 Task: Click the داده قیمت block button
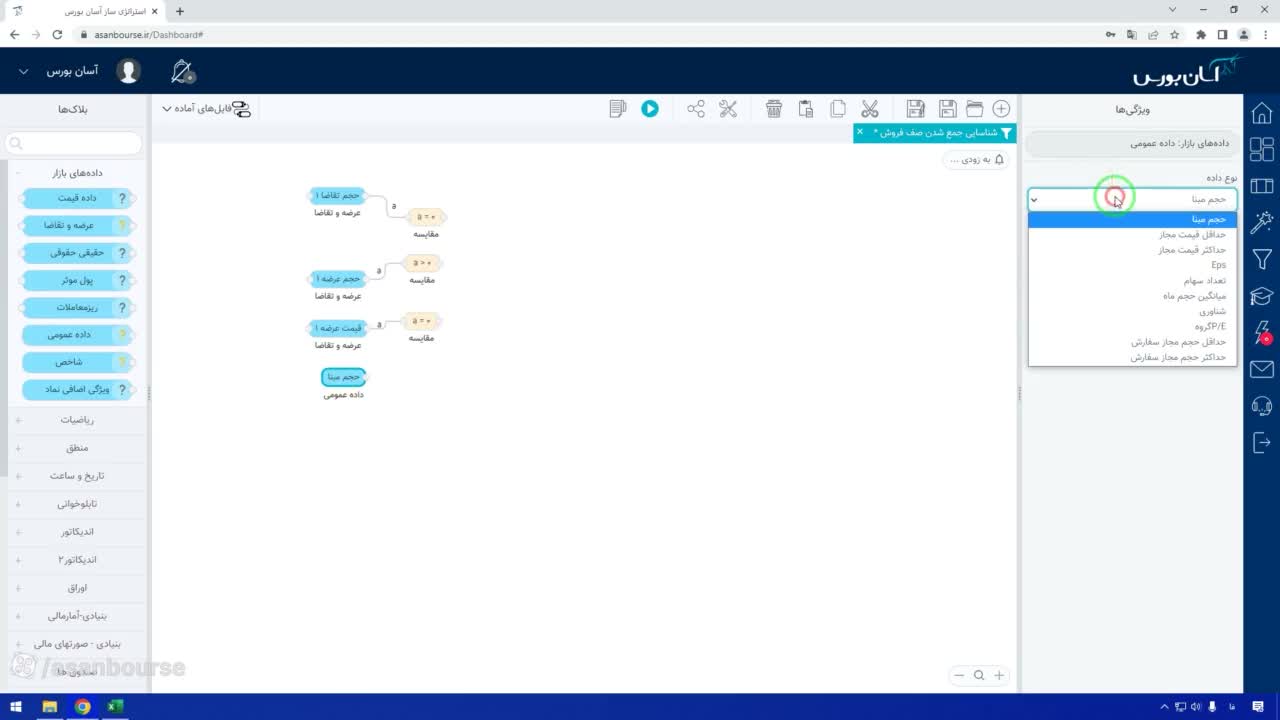(x=78, y=198)
